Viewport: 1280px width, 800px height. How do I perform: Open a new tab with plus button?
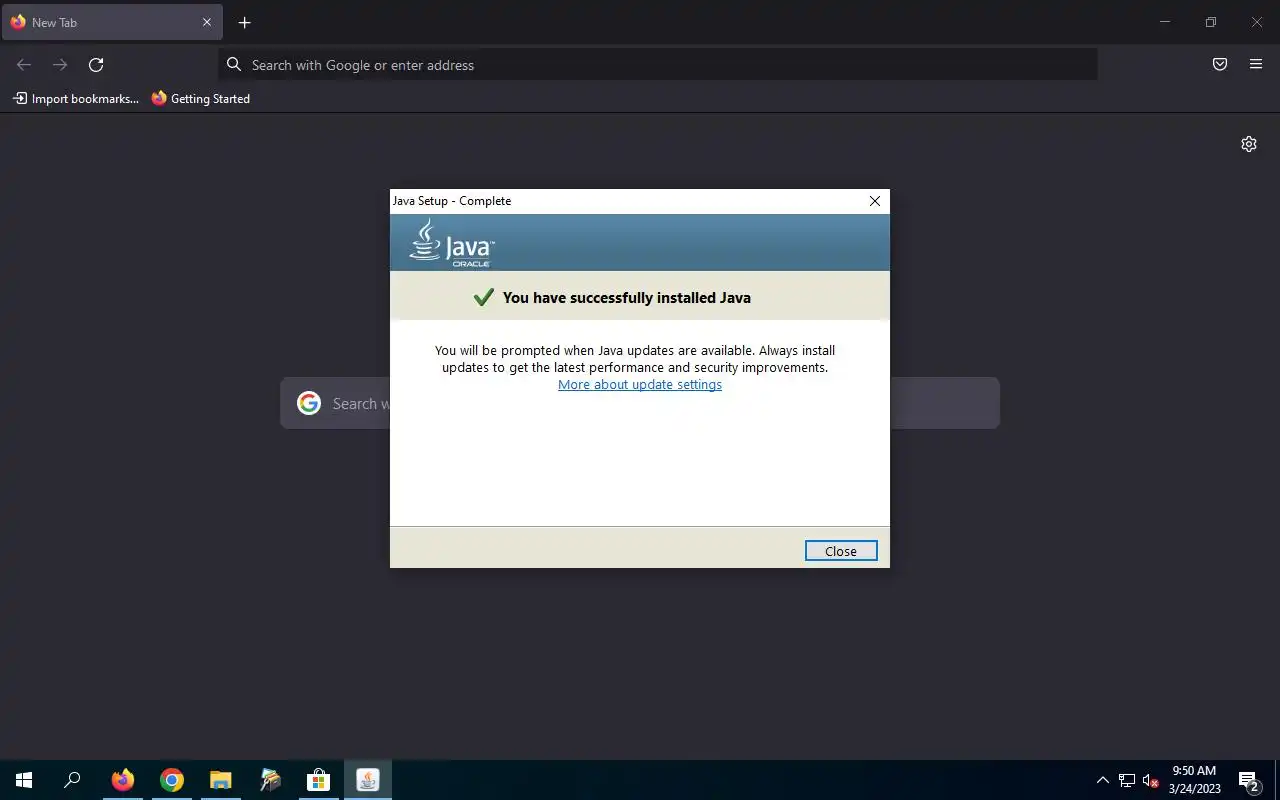click(x=244, y=22)
